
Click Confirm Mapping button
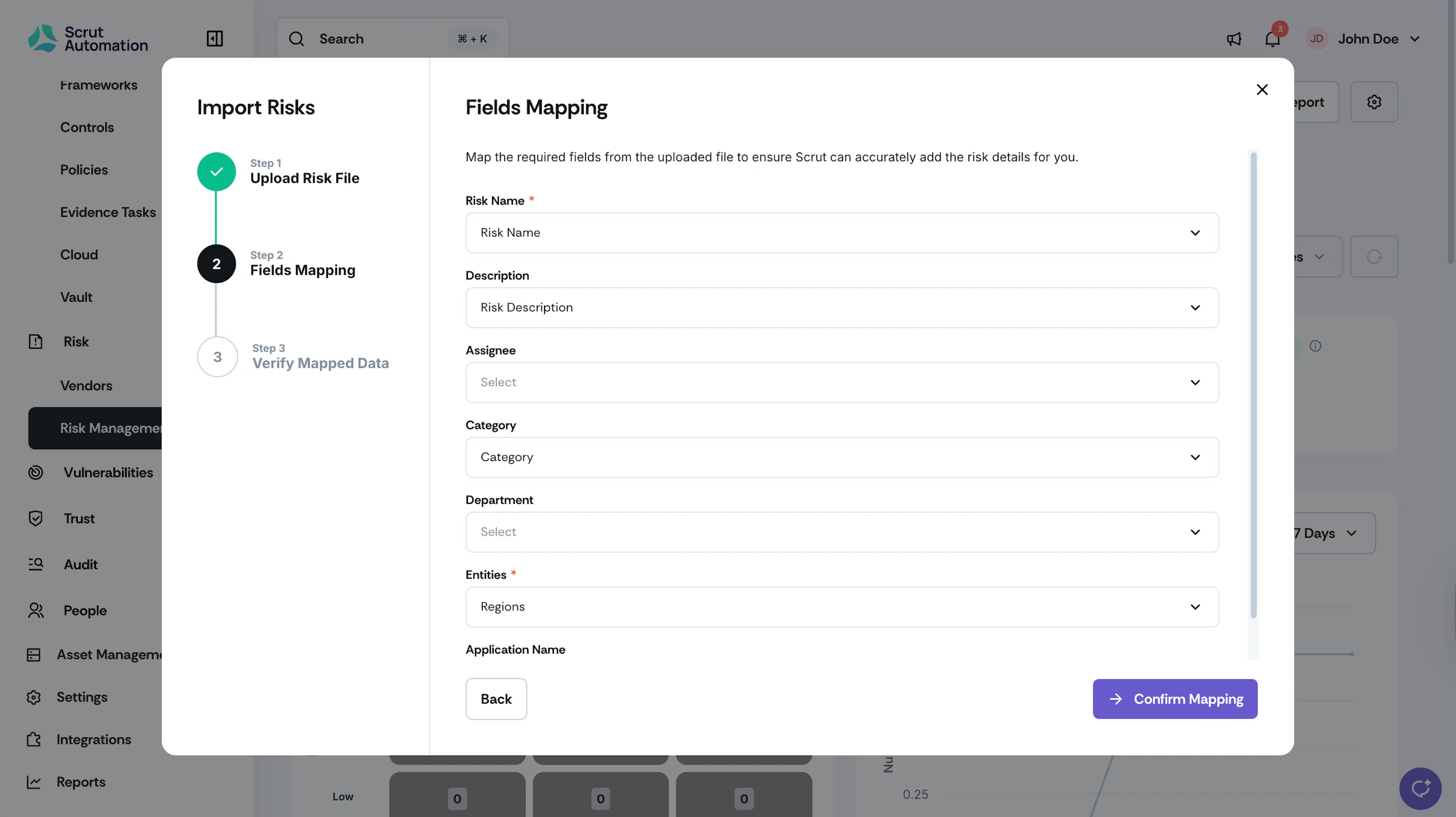click(x=1175, y=699)
